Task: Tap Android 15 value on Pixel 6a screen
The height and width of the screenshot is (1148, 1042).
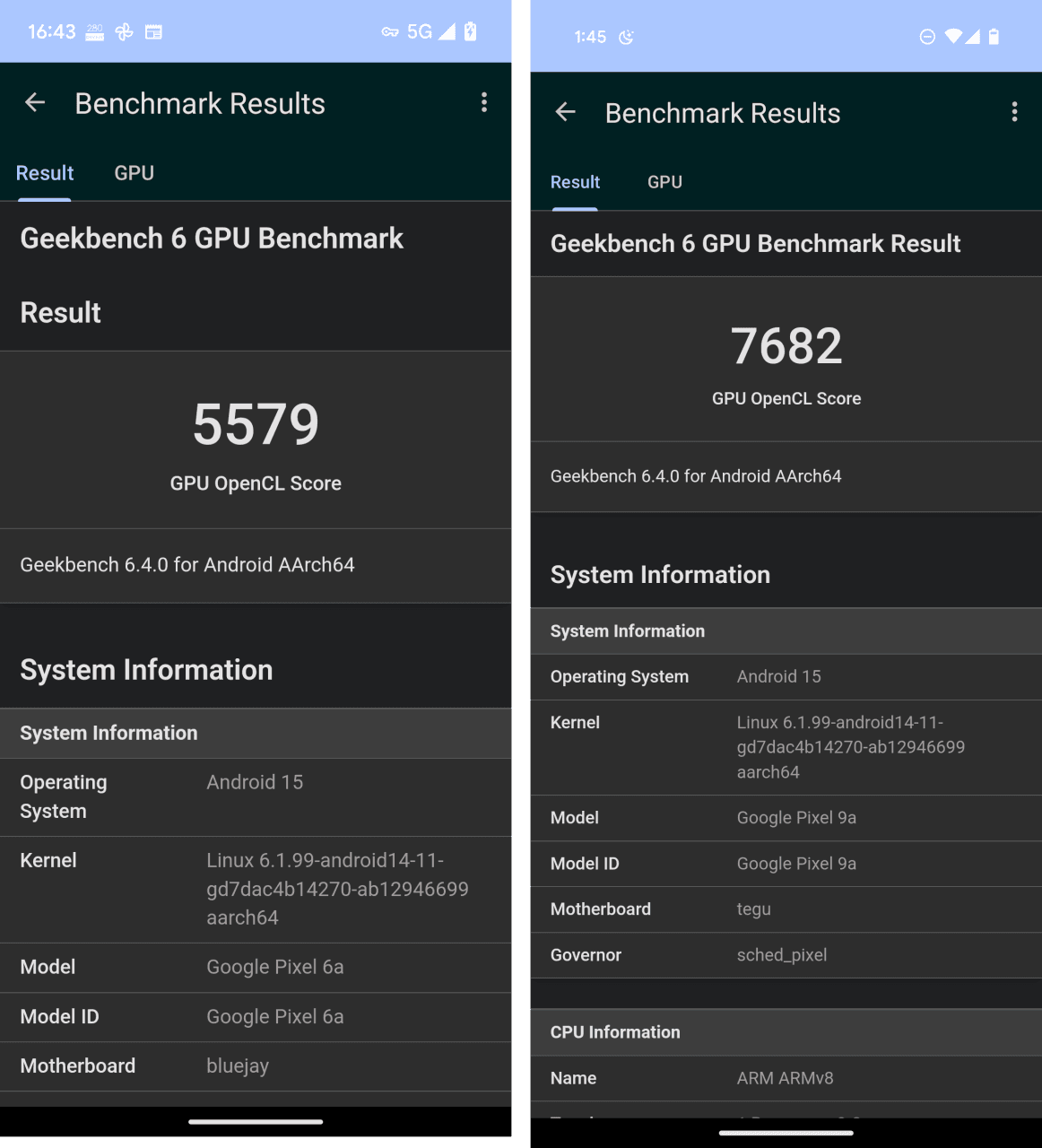Action: [x=255, y=782]
